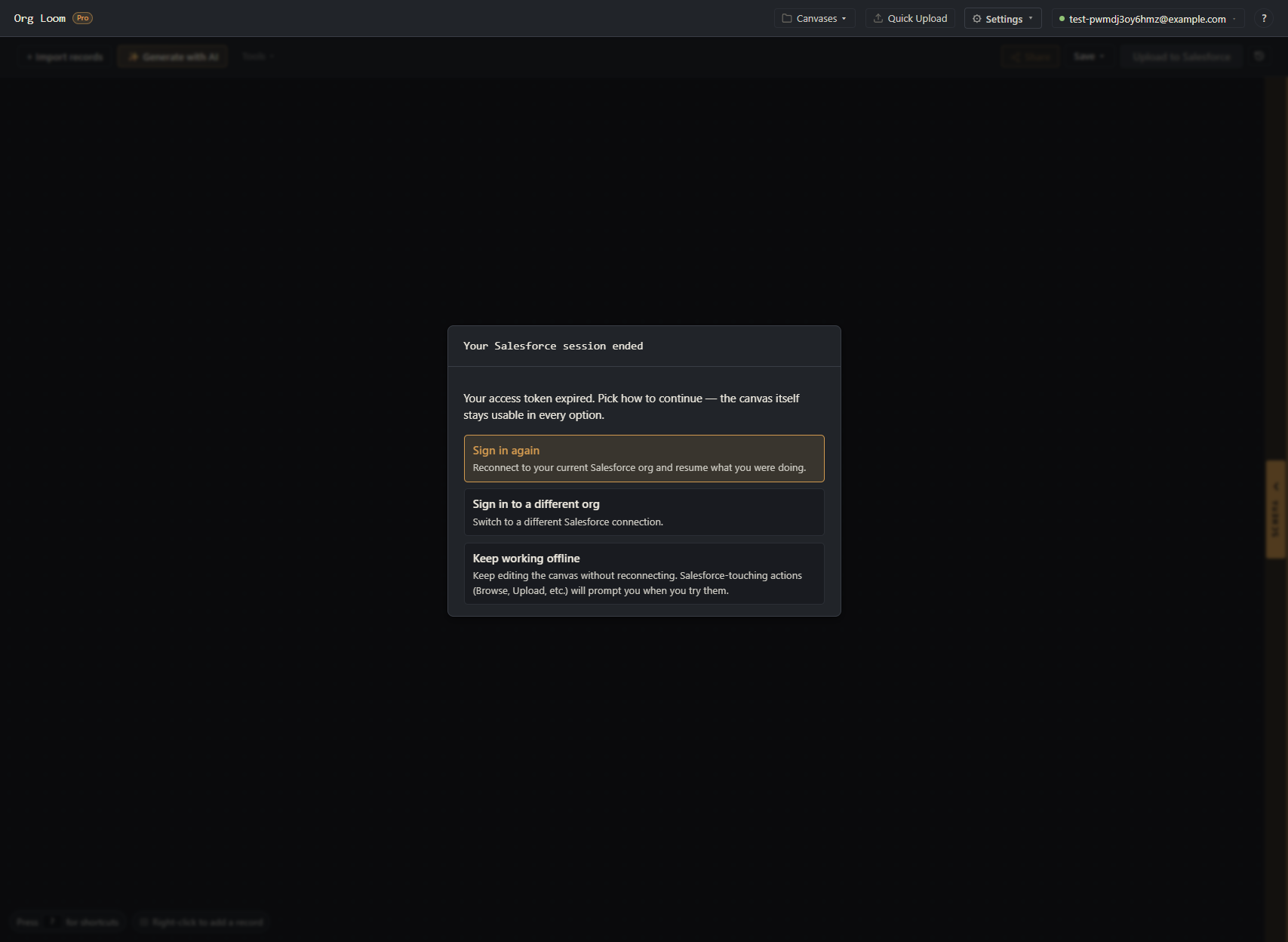Click the Quick Upload button

tap(910, 18)
